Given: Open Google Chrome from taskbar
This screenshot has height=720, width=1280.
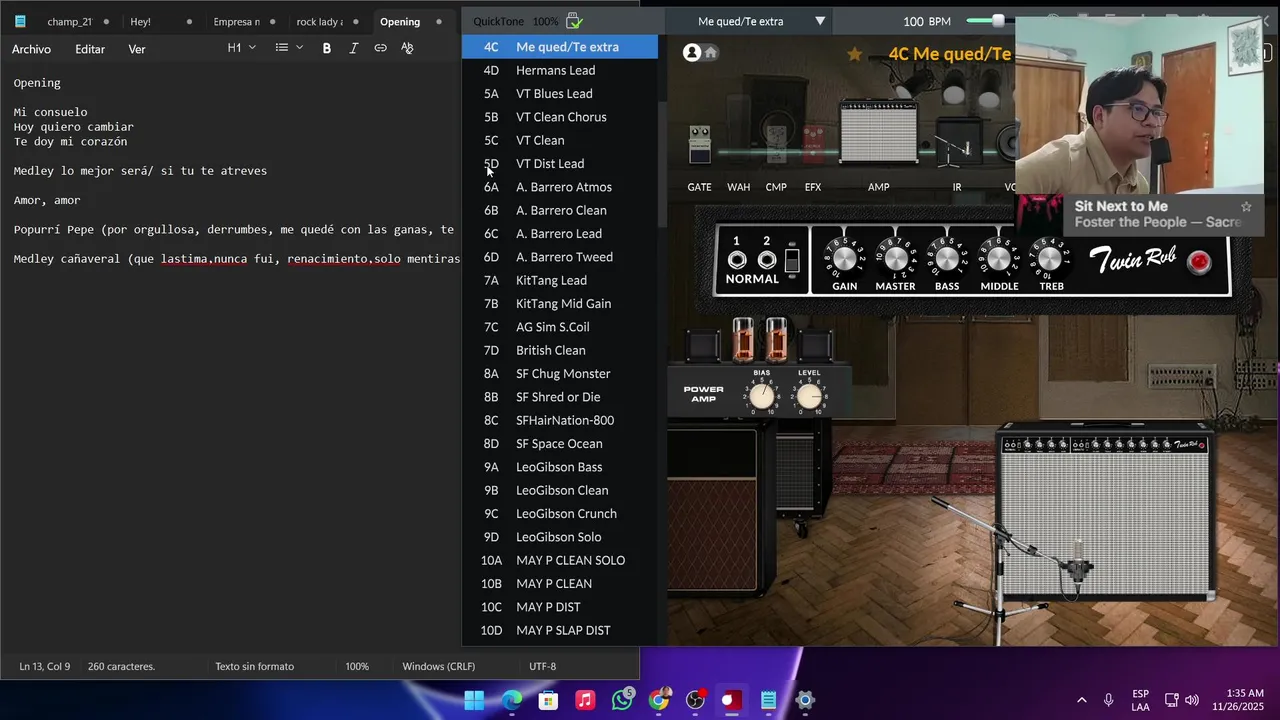Looking at the screenshot, I should pyautogui.click(x=658, y=700).
